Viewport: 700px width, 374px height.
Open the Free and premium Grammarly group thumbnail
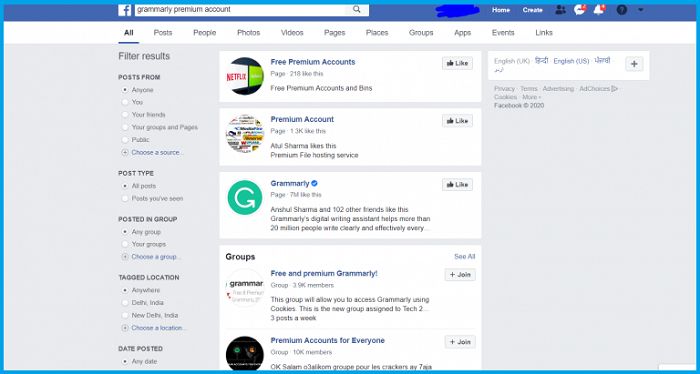tap(245, 287)
